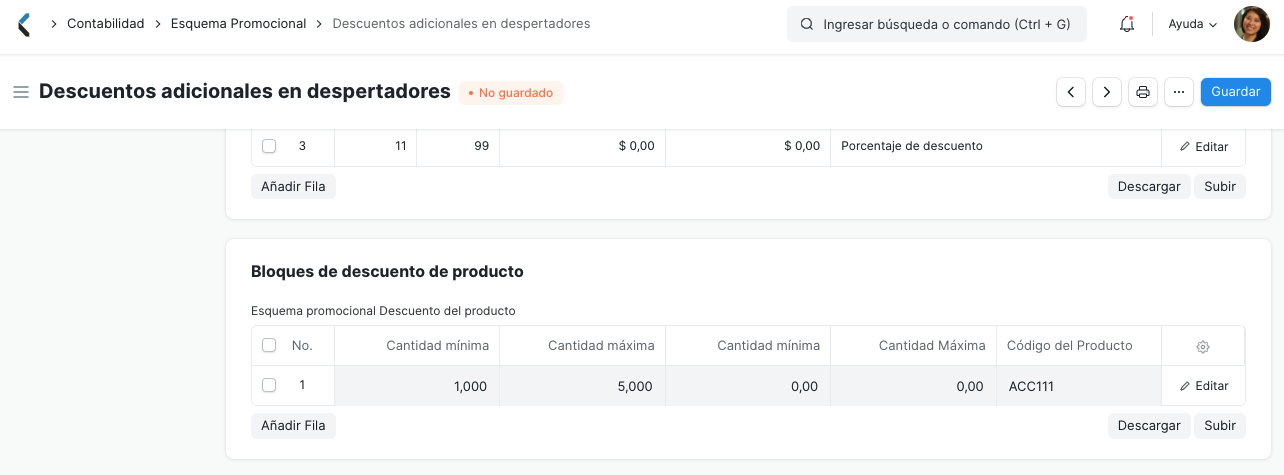Add a row to Bloques de descuento table
Image resolution: width=1284 pixels, height=475 pixels.
pyautogui.click(x=293, y=425)
